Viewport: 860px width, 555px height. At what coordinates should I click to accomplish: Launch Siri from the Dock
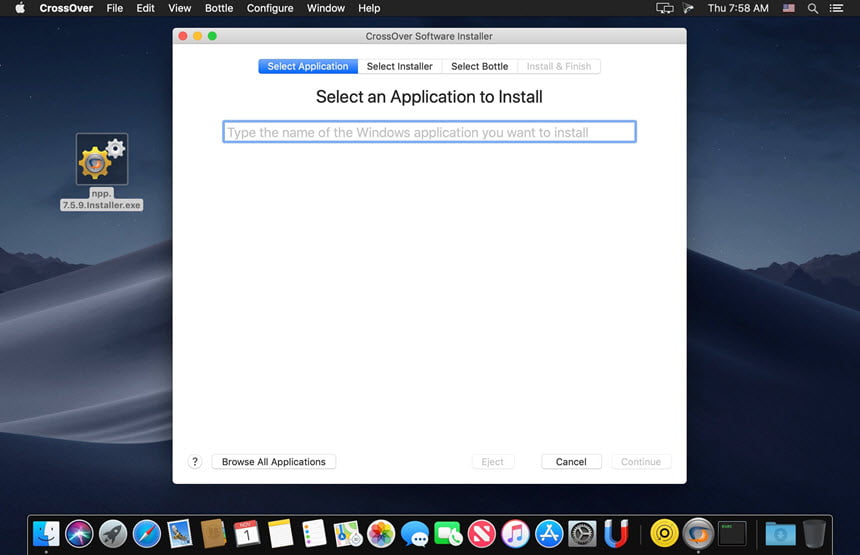pos(80,533)
